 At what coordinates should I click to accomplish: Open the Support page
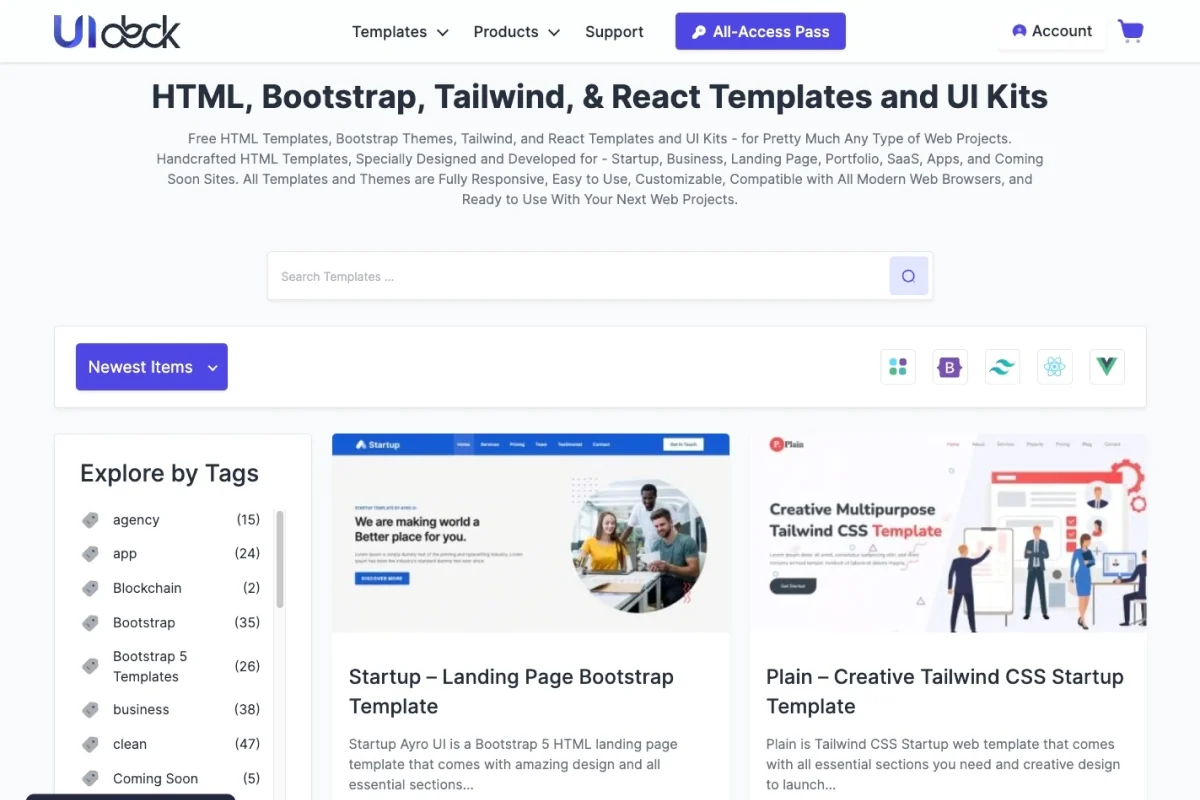(614, 32)
